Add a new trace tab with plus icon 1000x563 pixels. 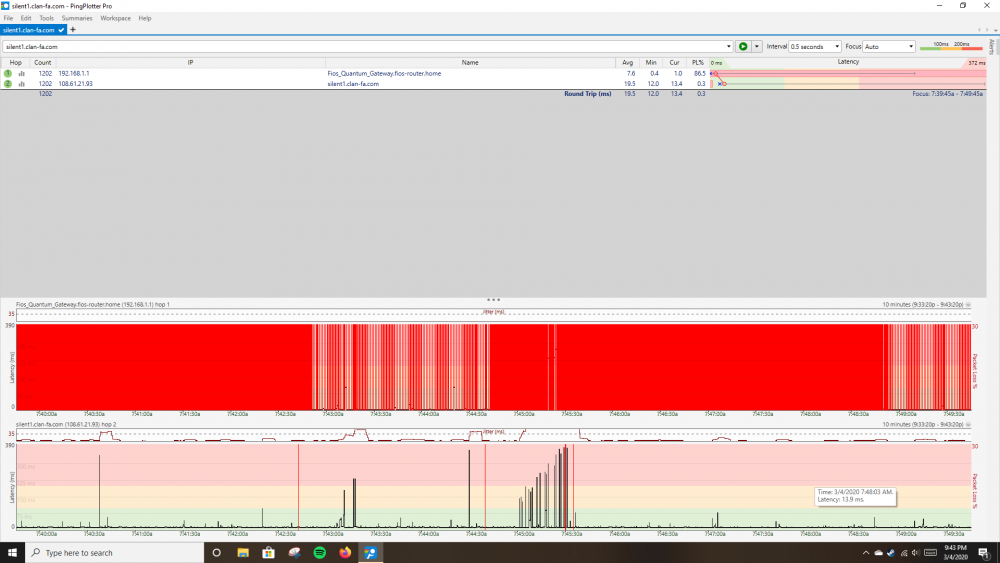(x=73, y=30)
